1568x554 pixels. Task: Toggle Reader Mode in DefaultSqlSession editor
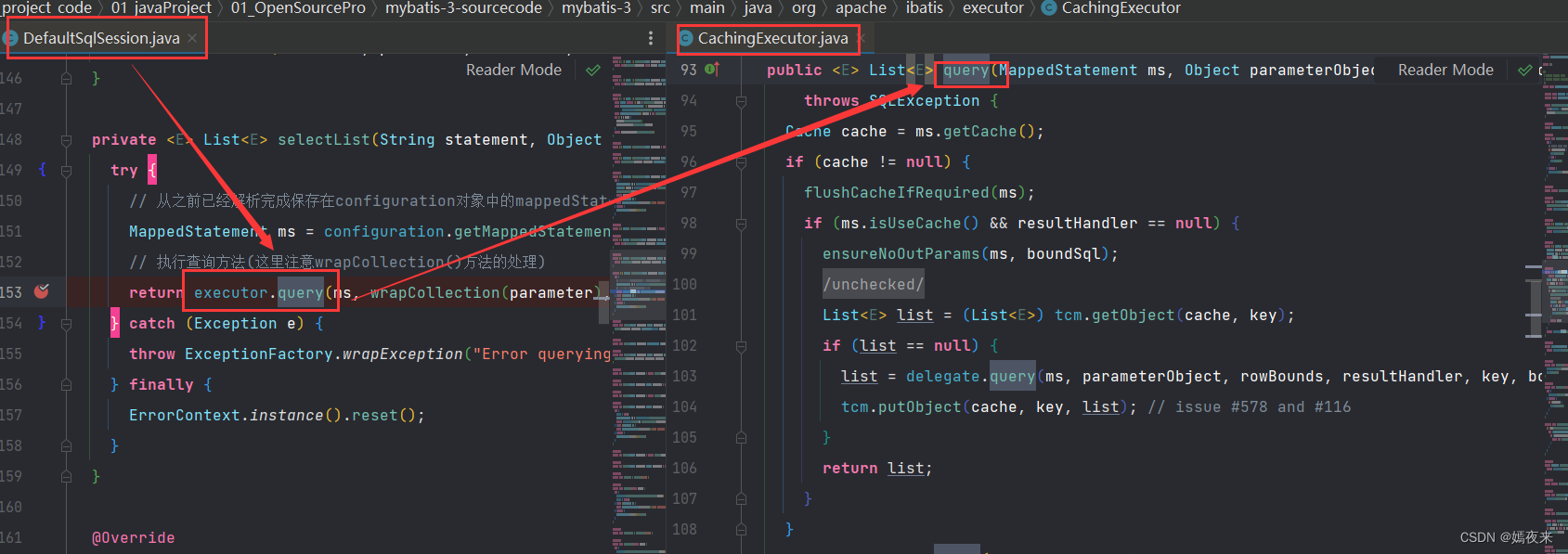point(513,70)
